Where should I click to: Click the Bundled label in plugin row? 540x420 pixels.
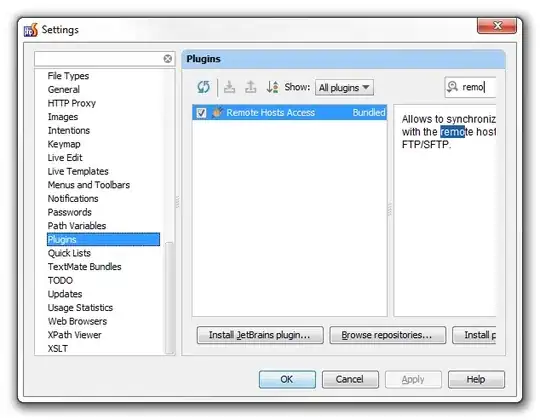(369, 113)
